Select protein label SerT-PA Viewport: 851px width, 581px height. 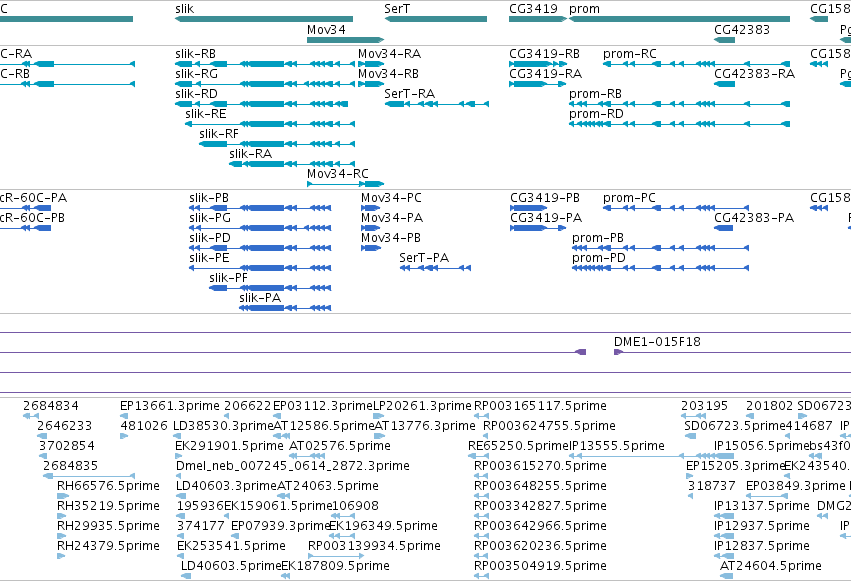click(x=424, y=258)
